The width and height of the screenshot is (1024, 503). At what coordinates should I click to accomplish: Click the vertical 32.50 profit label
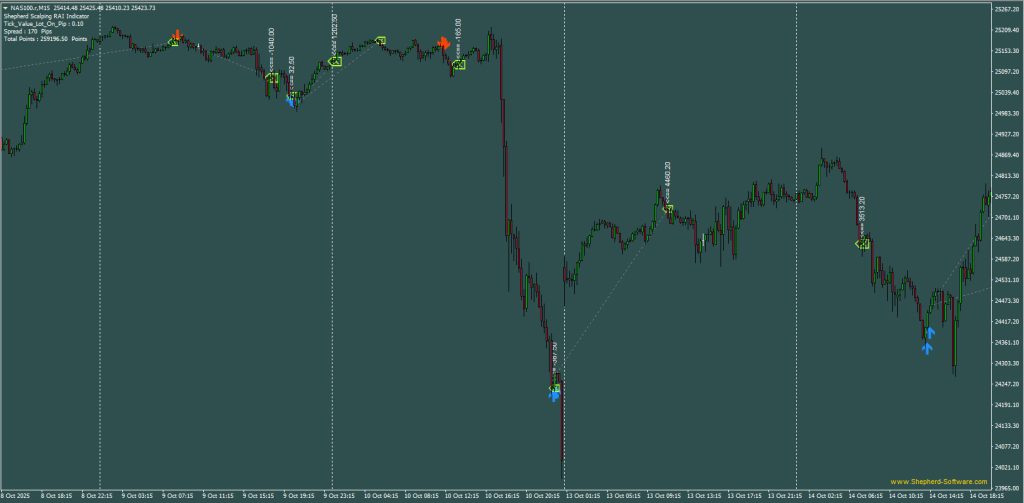click(x=292, y=73)
